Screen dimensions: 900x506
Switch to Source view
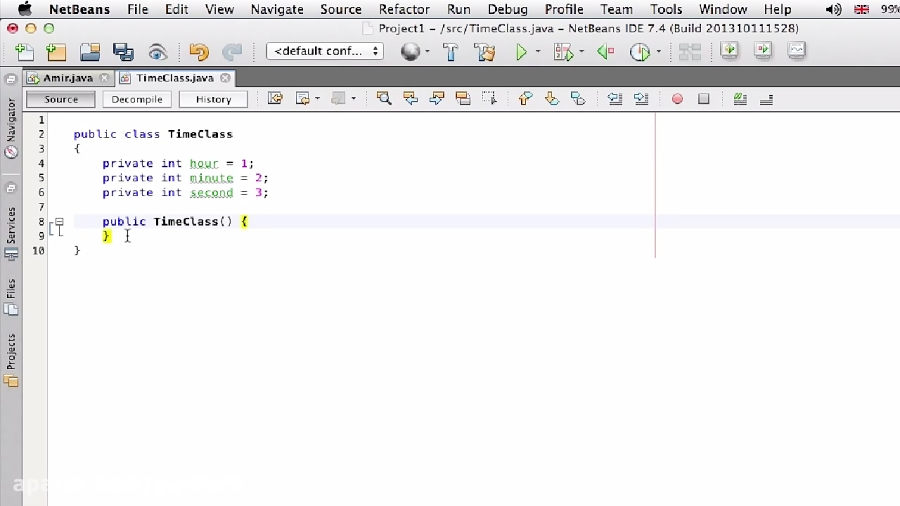(x=61, y=99)
